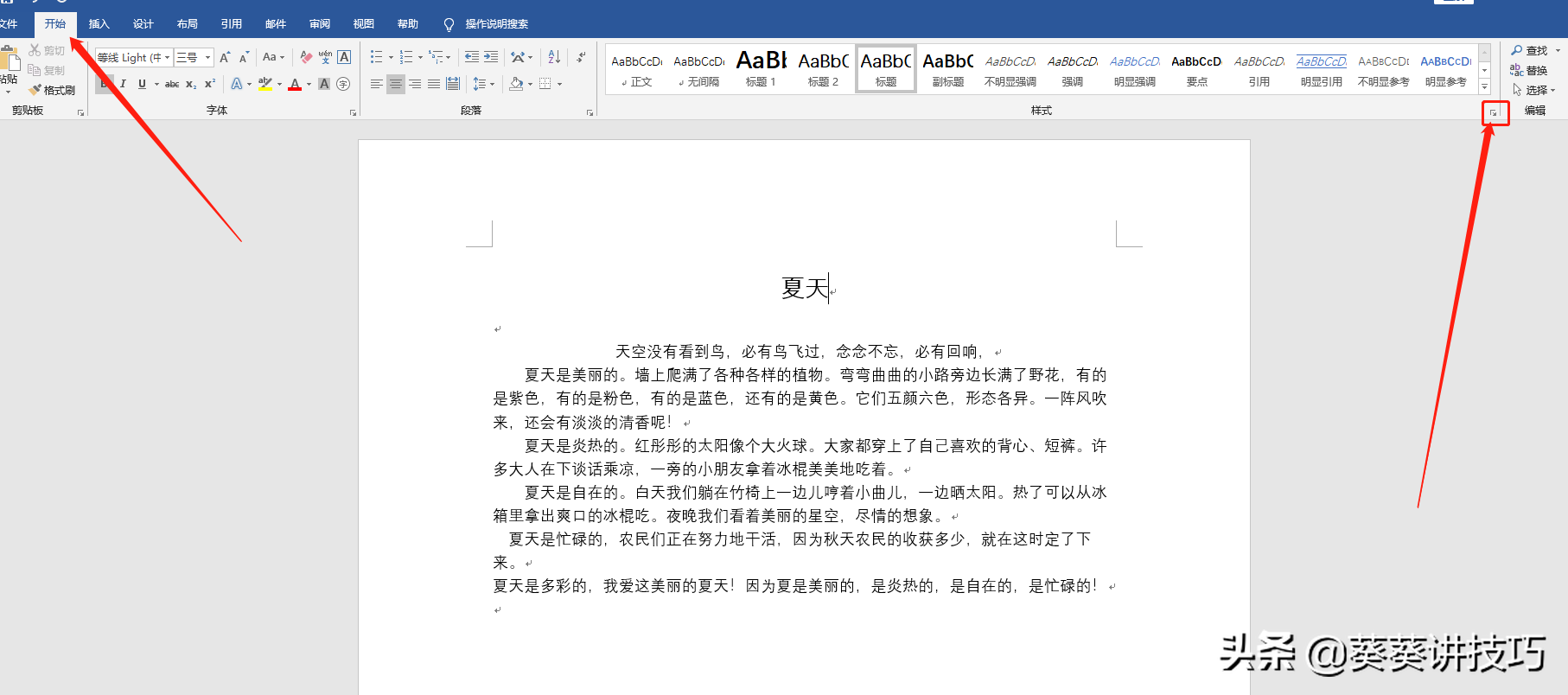Screen dimensions: 1568x695
Task: Switch to the 审阅 Review tab
Action: coord(320,24)
